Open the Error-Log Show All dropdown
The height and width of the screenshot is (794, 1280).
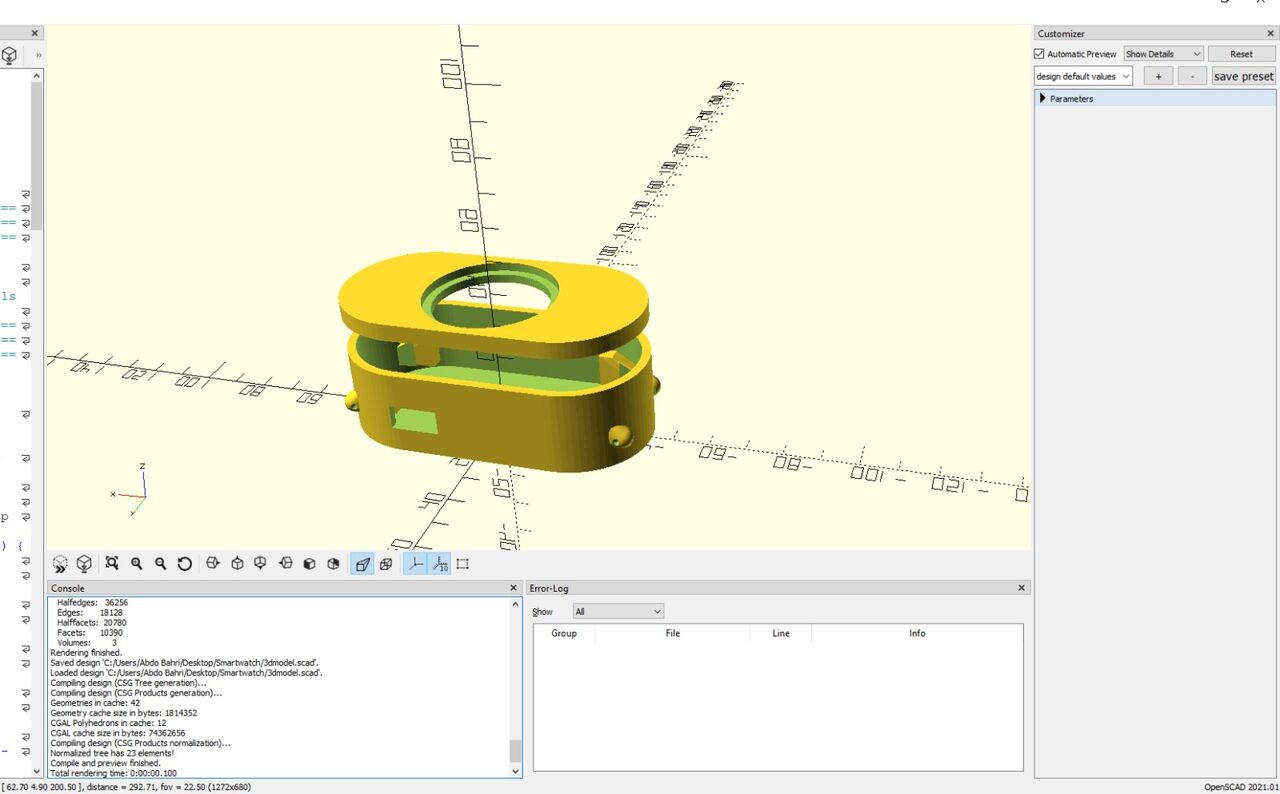coord(618,611)
